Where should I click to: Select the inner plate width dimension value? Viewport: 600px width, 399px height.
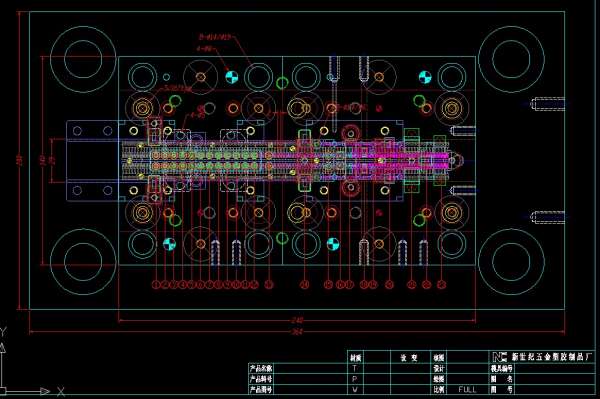click(297, 320)
